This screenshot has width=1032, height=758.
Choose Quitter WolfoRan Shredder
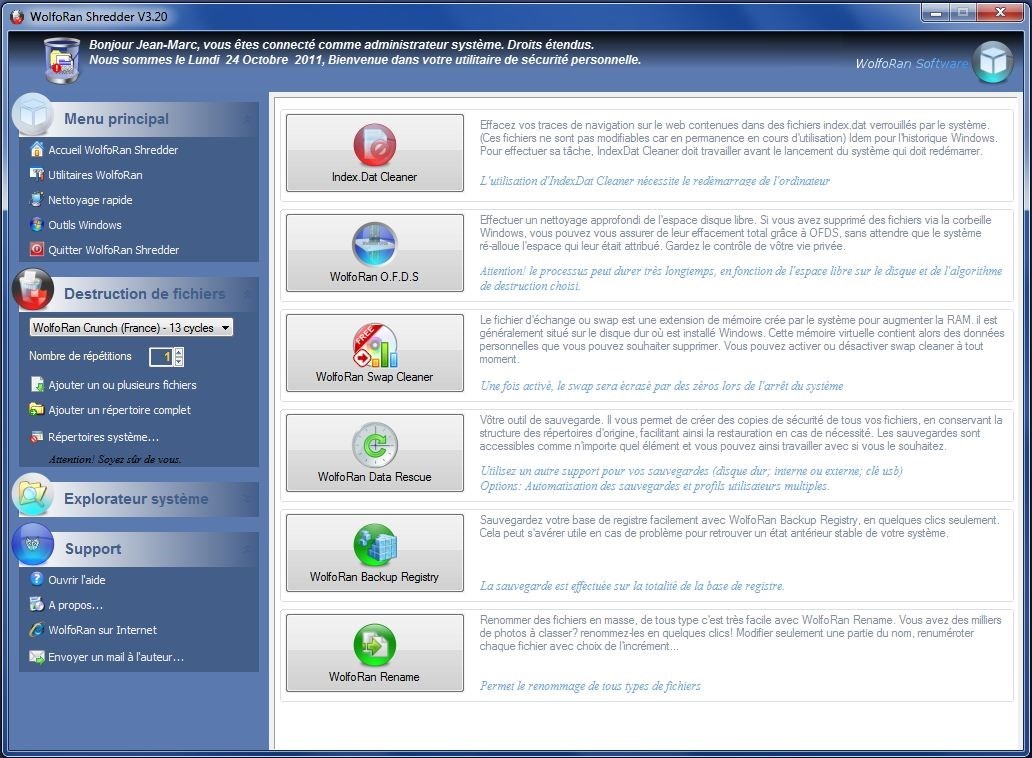[x=113, y=250]
